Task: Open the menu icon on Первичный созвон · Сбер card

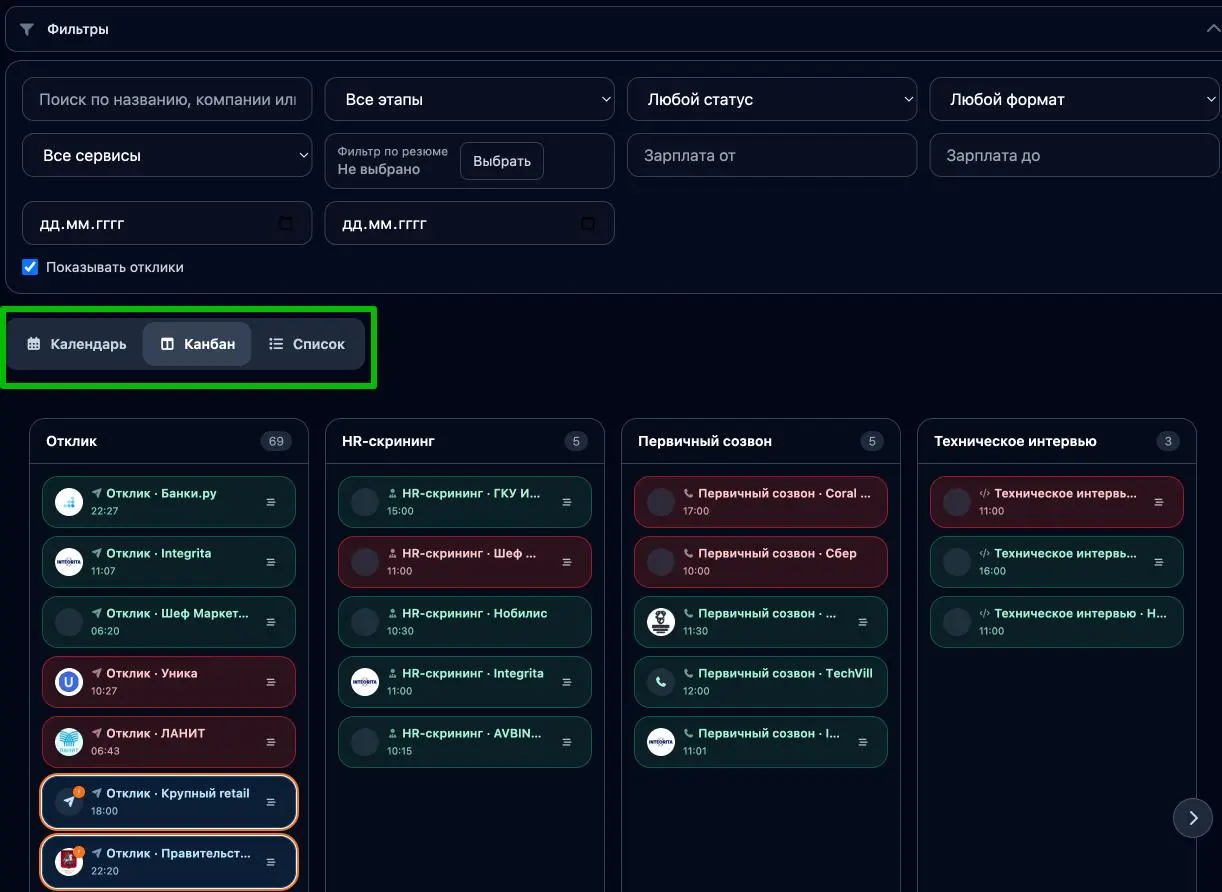Action: coord(863,562)
